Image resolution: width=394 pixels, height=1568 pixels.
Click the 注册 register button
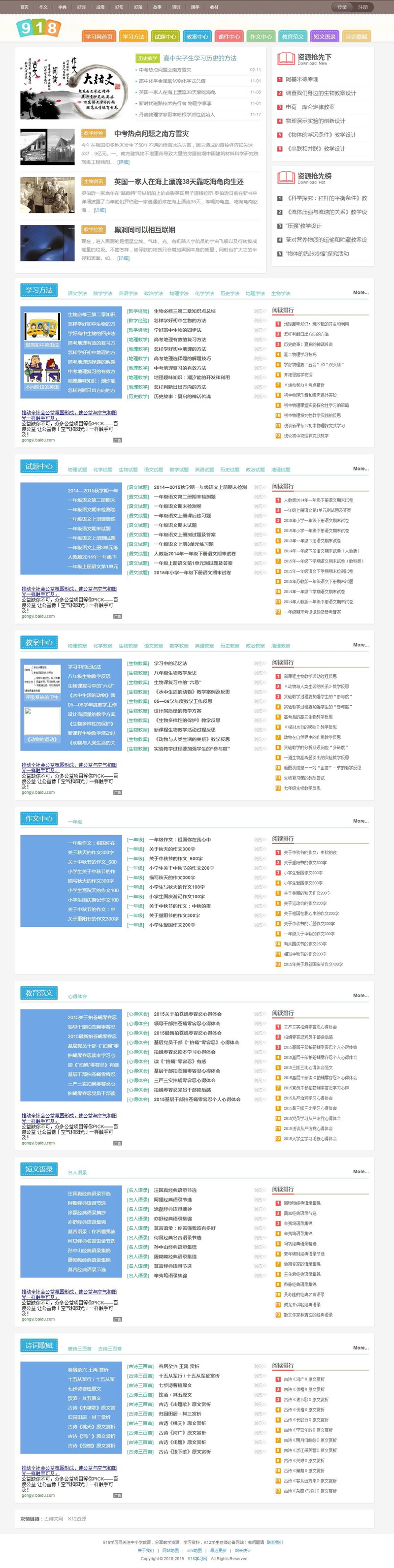tap(363, 7)
